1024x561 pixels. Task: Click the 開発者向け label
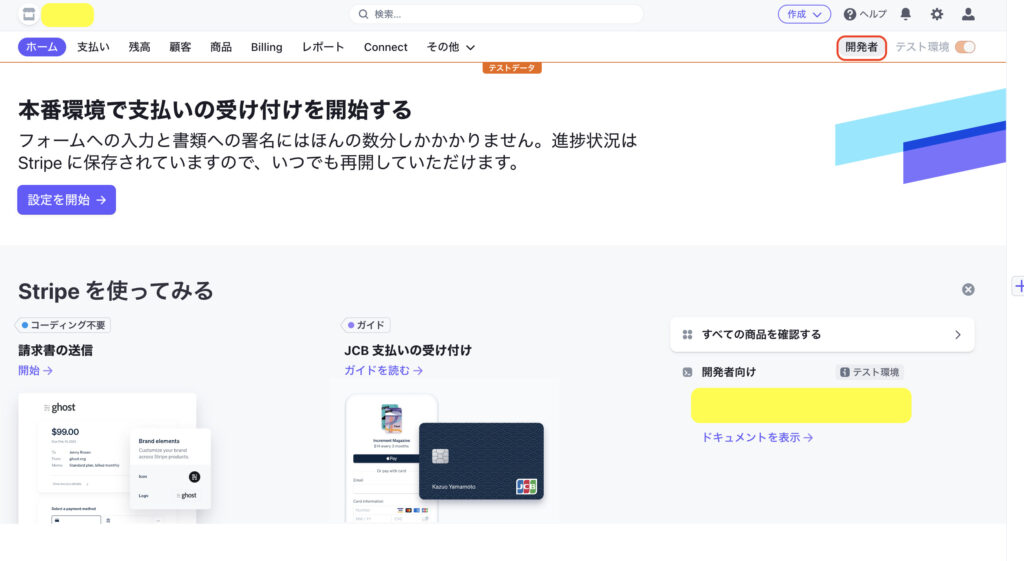coord(729,372)
